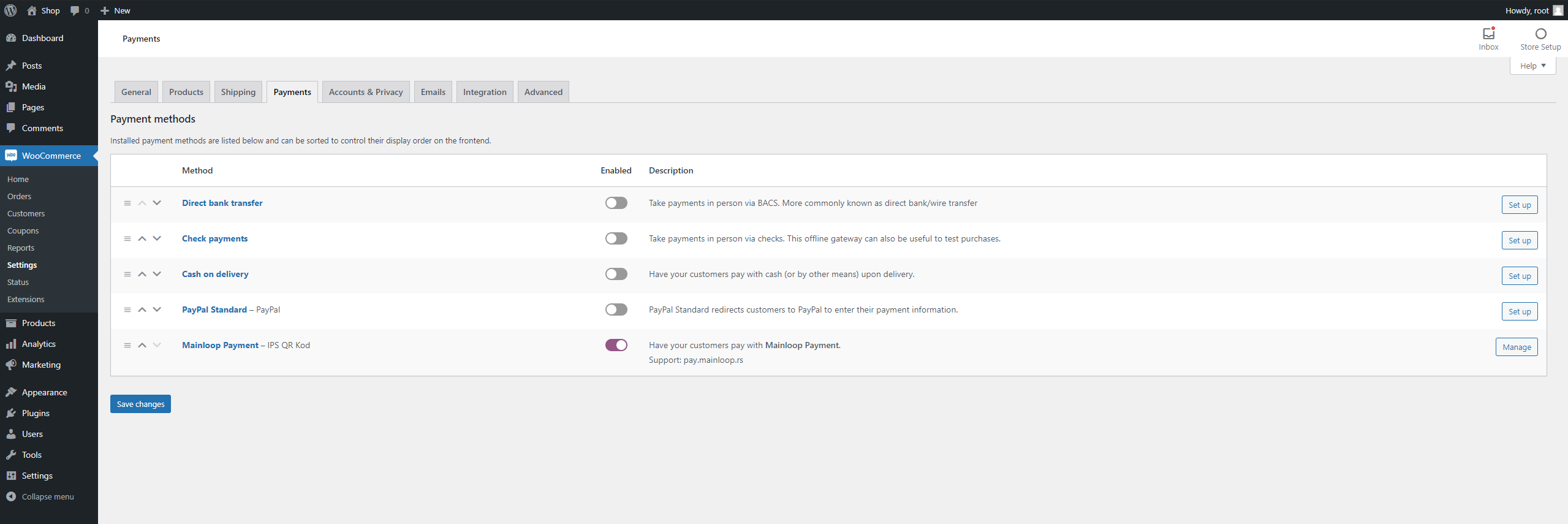Open the WooCommerce Inbox icon

[x=1488, y=34]
